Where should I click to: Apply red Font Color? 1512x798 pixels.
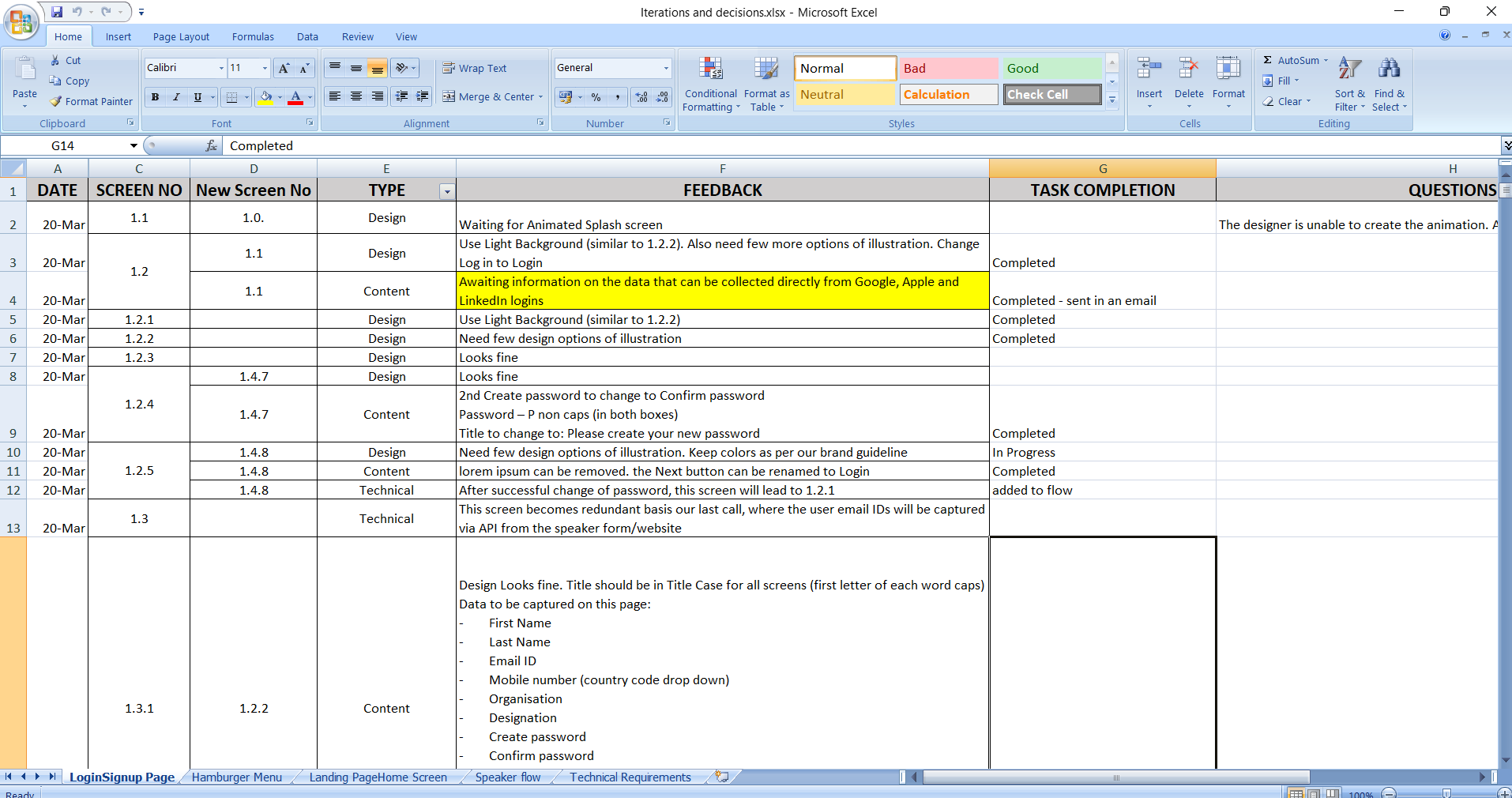[x=295, y=96]
